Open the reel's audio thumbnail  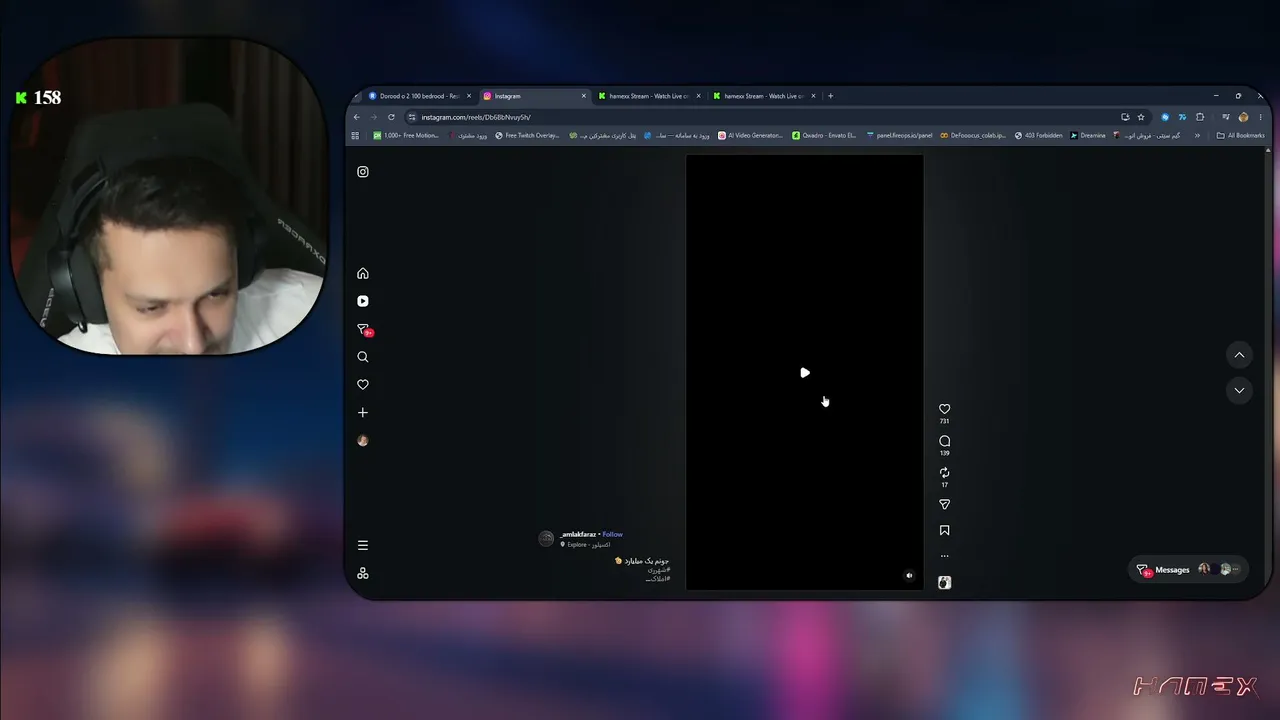pos(944,583)
